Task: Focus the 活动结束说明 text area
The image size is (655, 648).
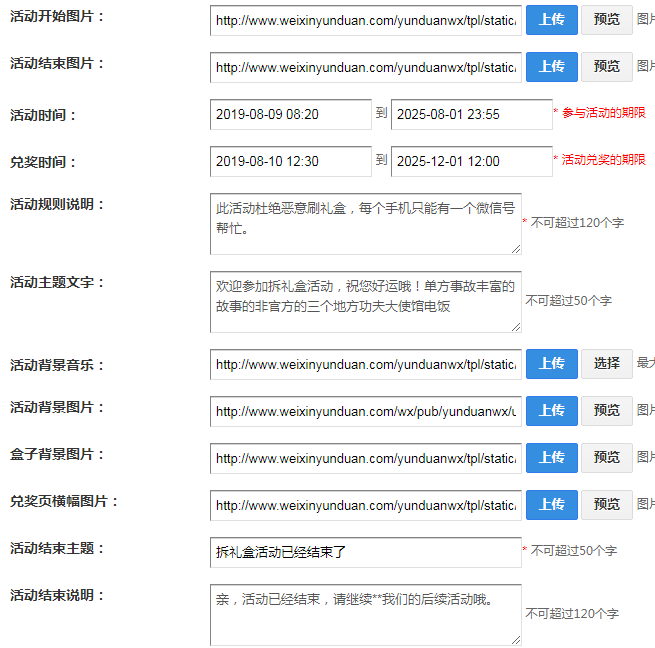Action: (365, 614)
